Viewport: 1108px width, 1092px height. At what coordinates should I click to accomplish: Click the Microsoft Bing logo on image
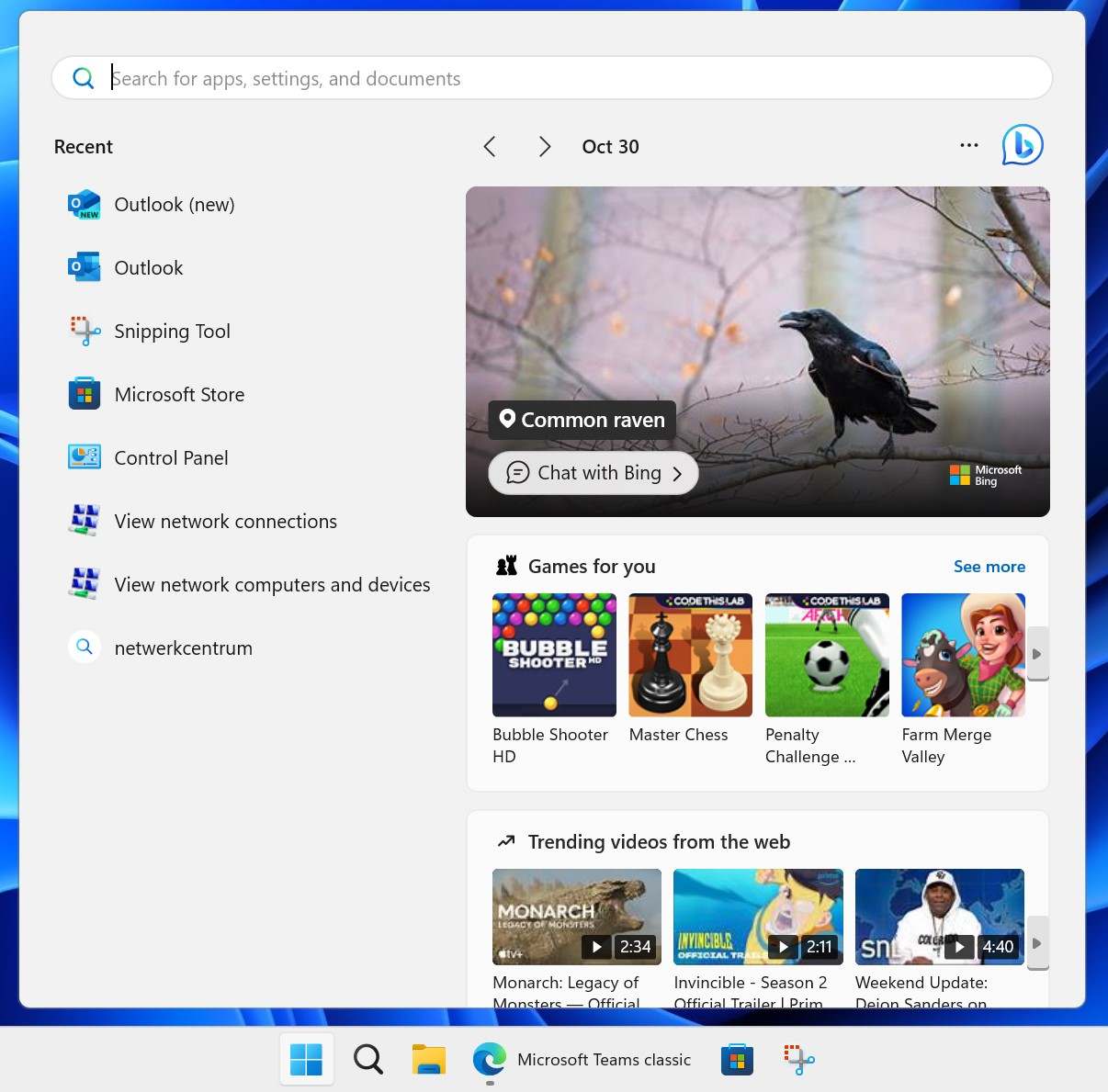click(986, 475)
